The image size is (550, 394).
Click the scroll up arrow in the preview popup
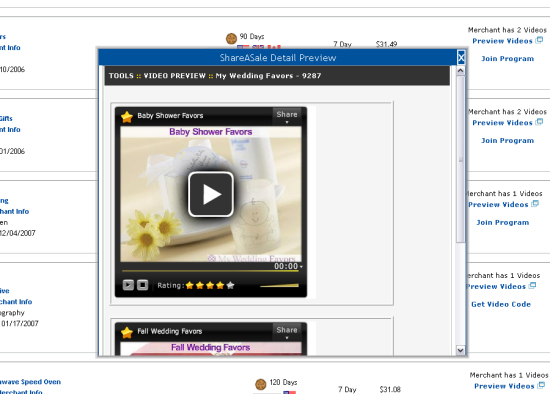[461, 71]
